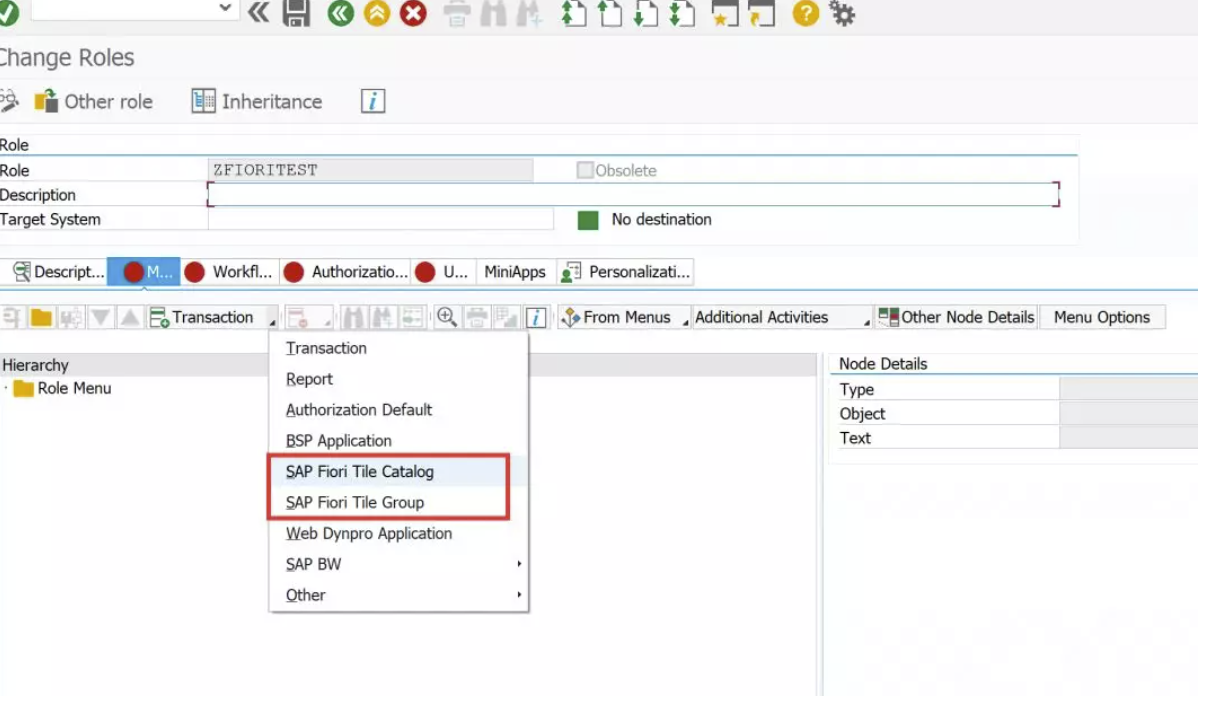Toggle the Obsolete checkbox
The image size is (1206, 719).
pos(585,170)
